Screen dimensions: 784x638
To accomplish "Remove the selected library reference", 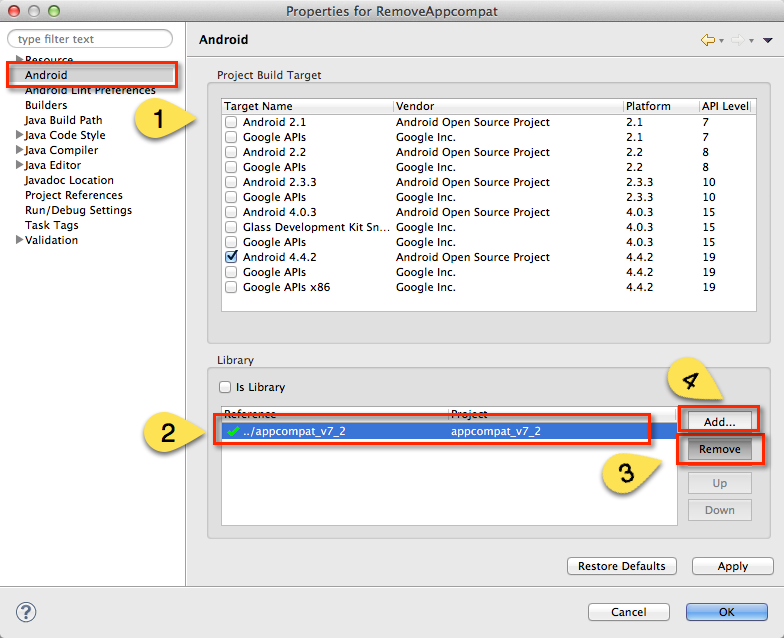I will pyautogui.click(x=719, y=449).
